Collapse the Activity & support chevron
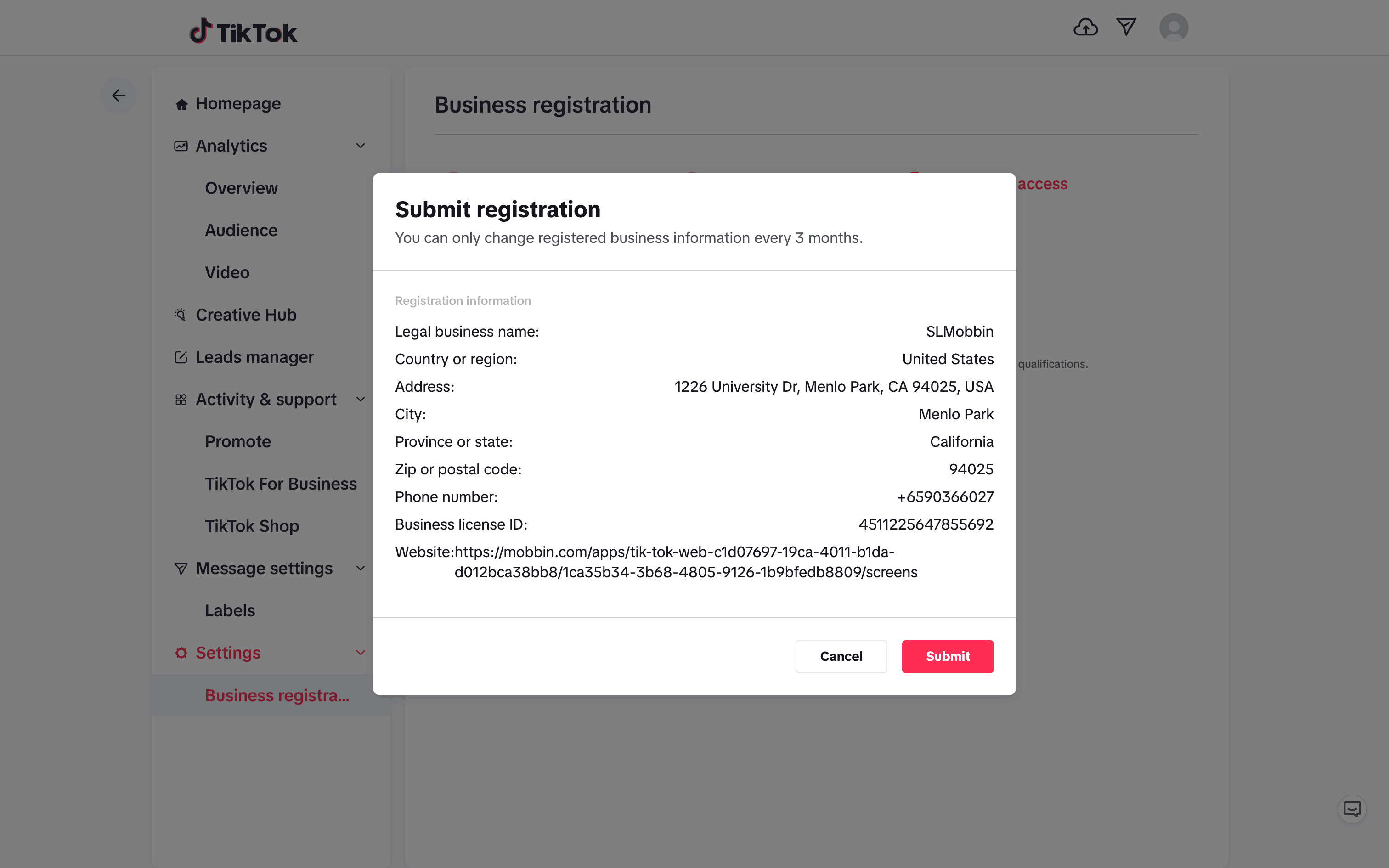The width and height of the screenshot is (1389, 868). [x=361, y=399]
